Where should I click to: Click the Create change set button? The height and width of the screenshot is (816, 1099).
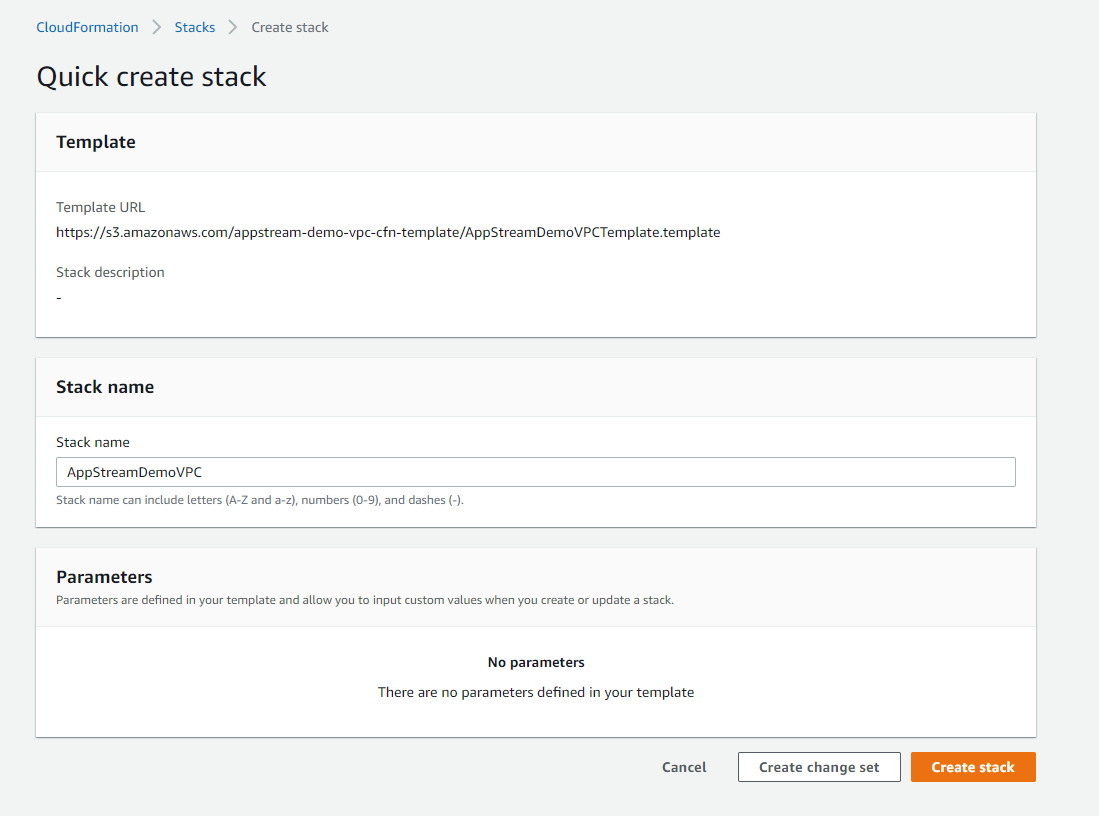pos(819,767)
